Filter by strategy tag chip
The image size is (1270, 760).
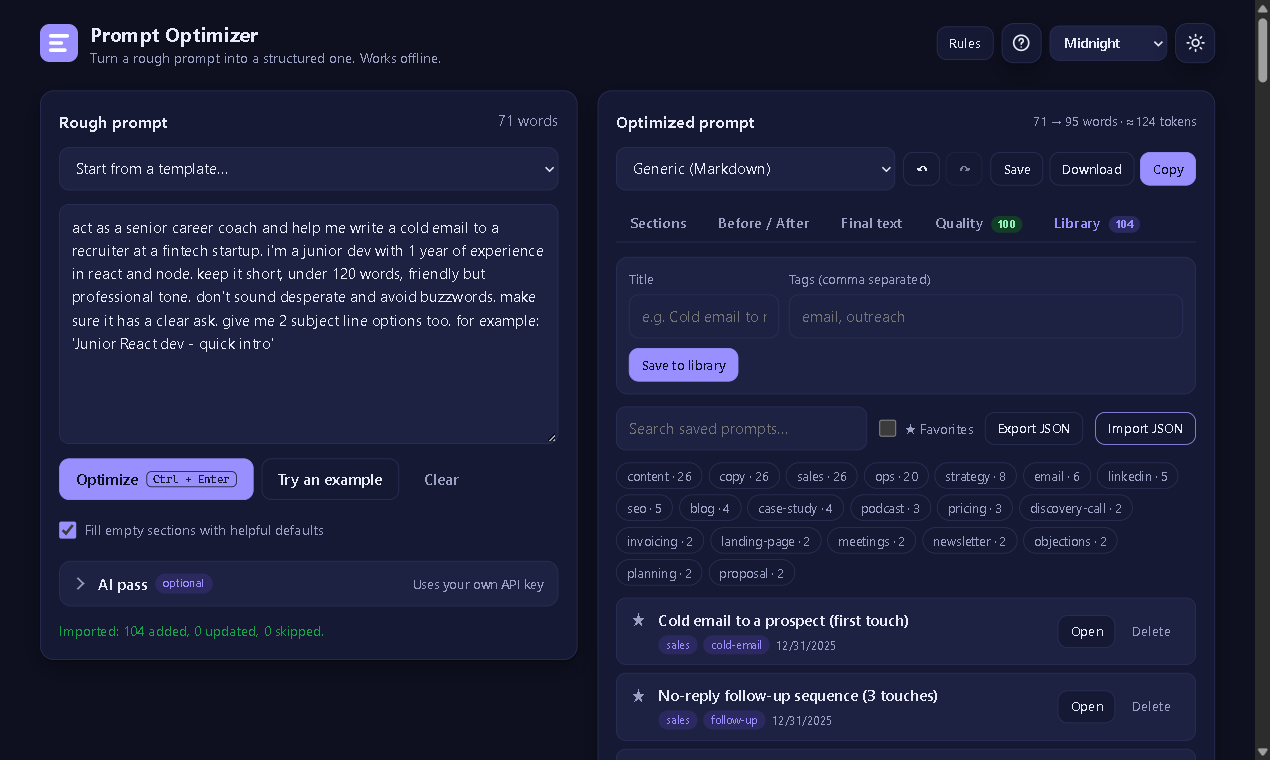tap(975, 476)
